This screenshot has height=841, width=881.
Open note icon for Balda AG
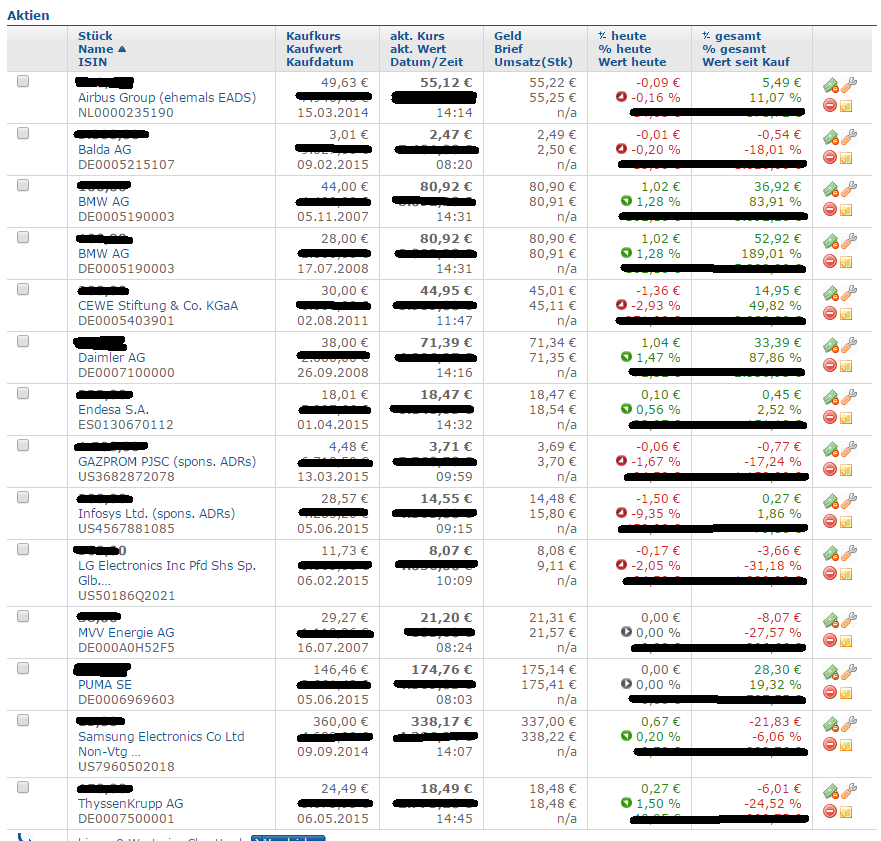coord(846,158)
